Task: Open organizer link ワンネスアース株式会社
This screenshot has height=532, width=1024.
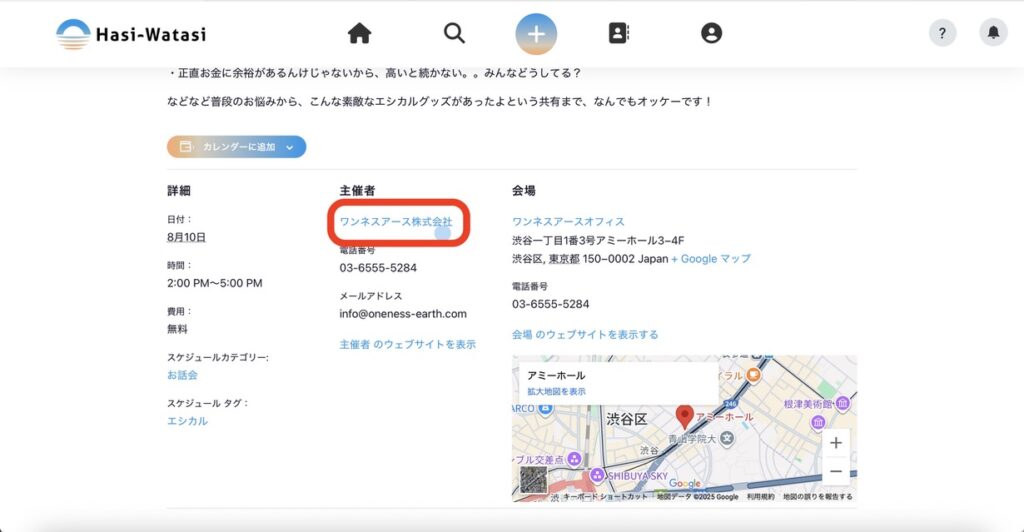Action: tap(396, 221)
